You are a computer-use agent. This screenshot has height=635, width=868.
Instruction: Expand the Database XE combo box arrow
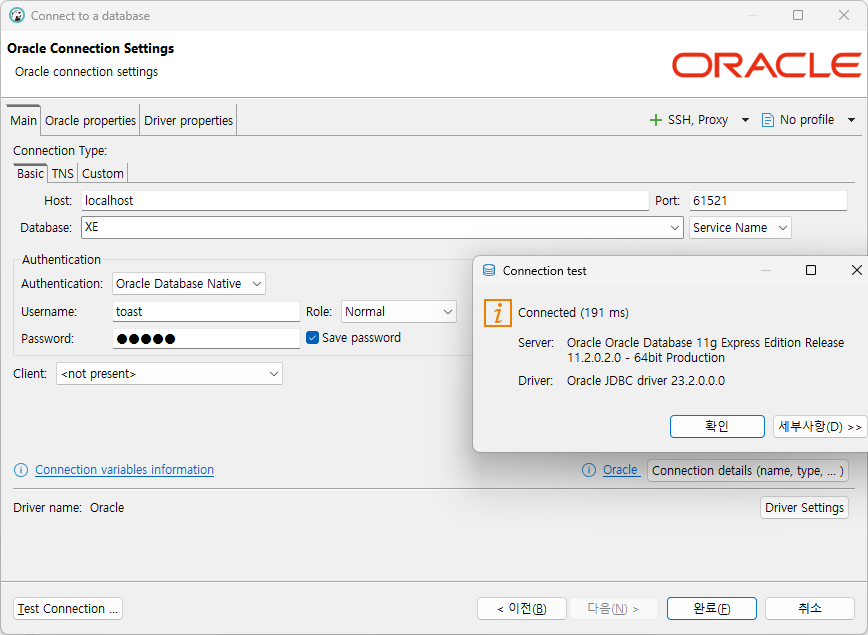675,228
